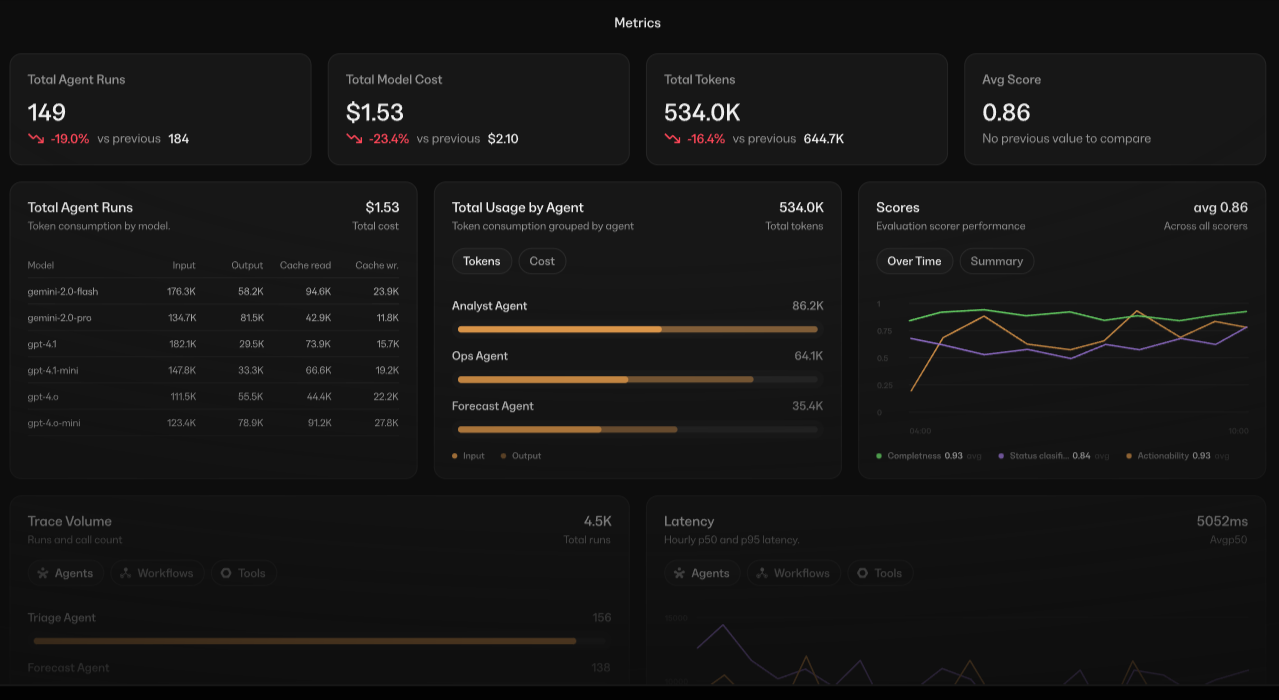Open the Total Tokens 534.0K card
This screenshot has width=1279, height=700.
797,109
